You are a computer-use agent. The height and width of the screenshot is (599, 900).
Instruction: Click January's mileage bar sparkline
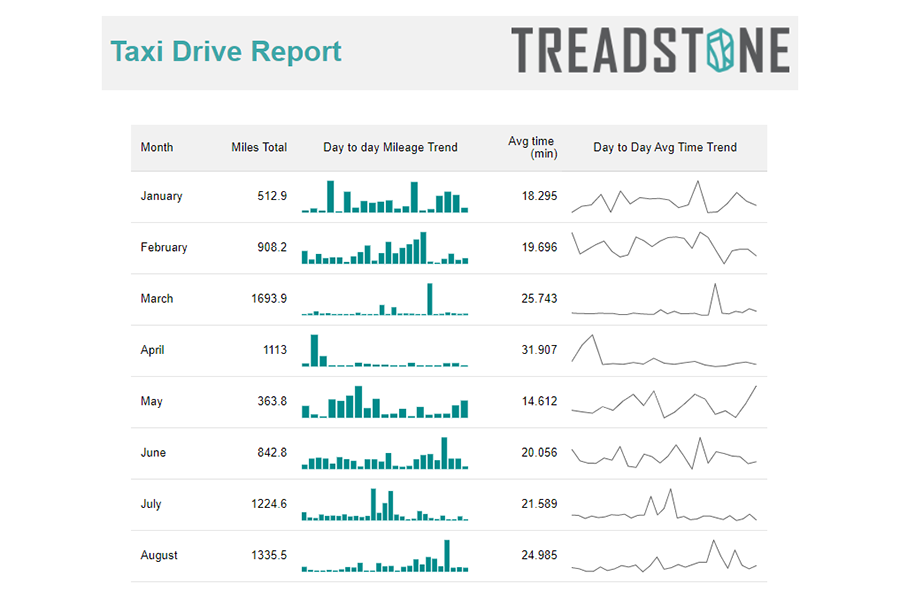[x=385, y=196]
